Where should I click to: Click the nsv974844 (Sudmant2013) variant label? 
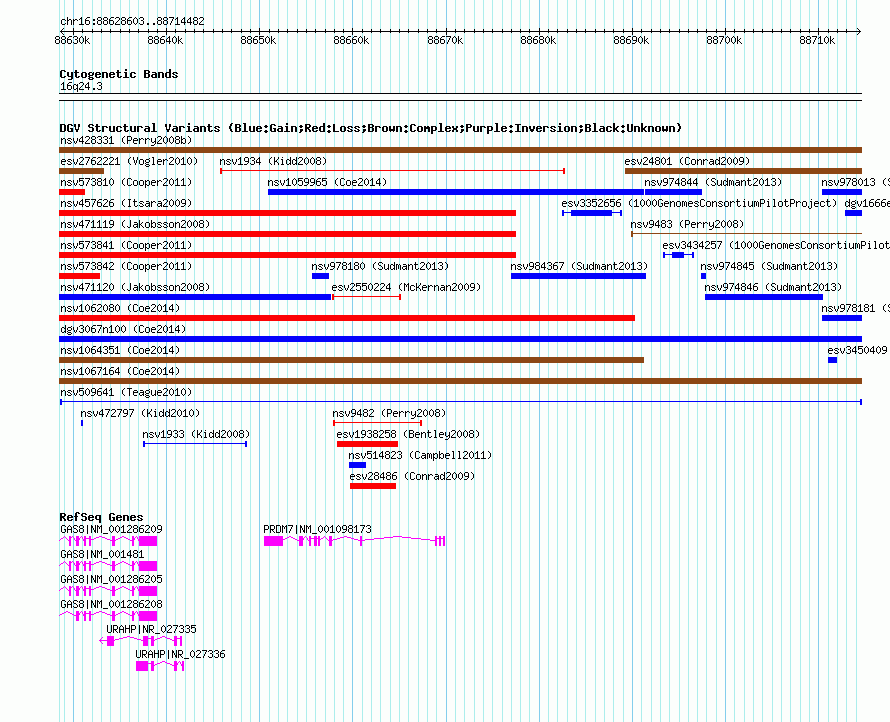coord(713,182)
